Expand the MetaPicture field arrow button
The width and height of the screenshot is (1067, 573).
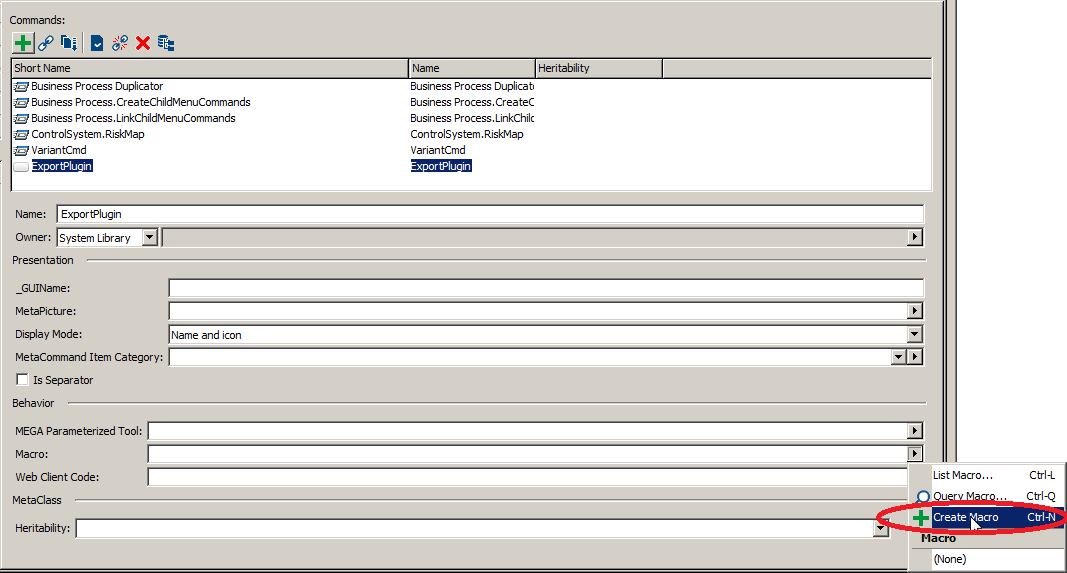914,311
